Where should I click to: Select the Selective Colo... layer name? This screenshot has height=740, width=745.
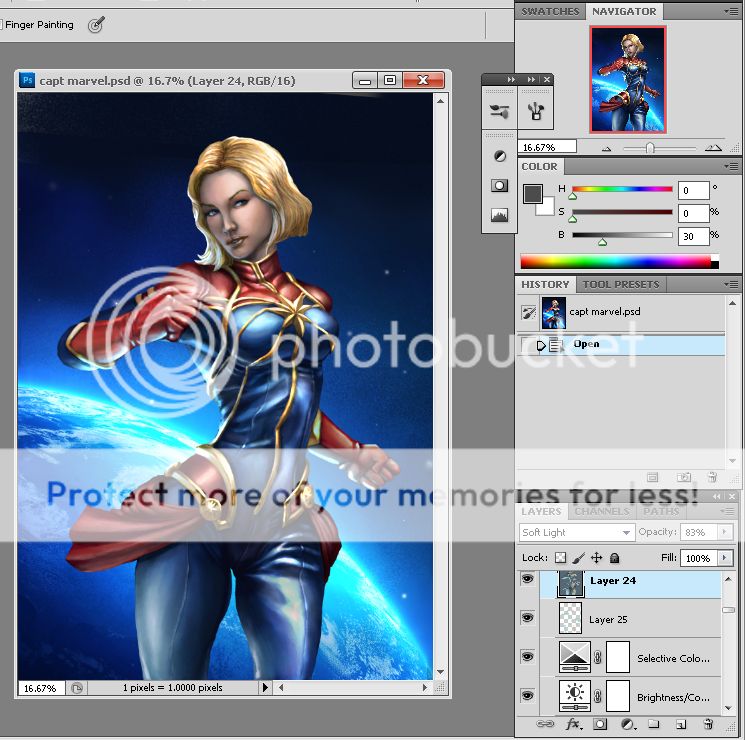pyautogui.click(x=673, y=658)
